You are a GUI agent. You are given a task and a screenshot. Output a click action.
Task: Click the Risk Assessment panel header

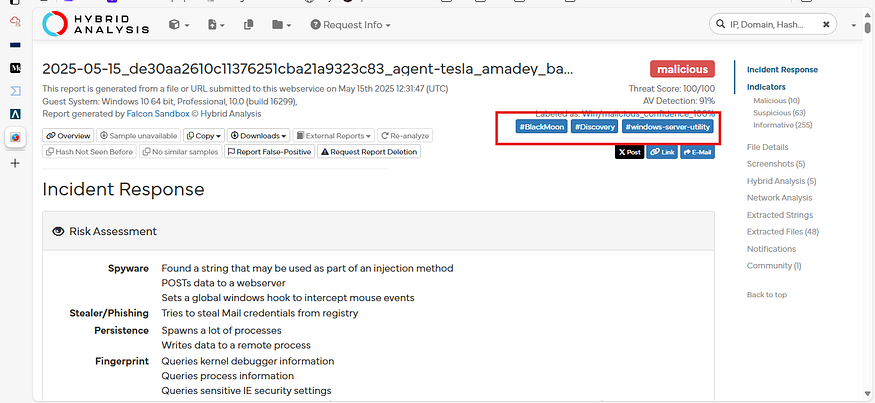[378, 231]
